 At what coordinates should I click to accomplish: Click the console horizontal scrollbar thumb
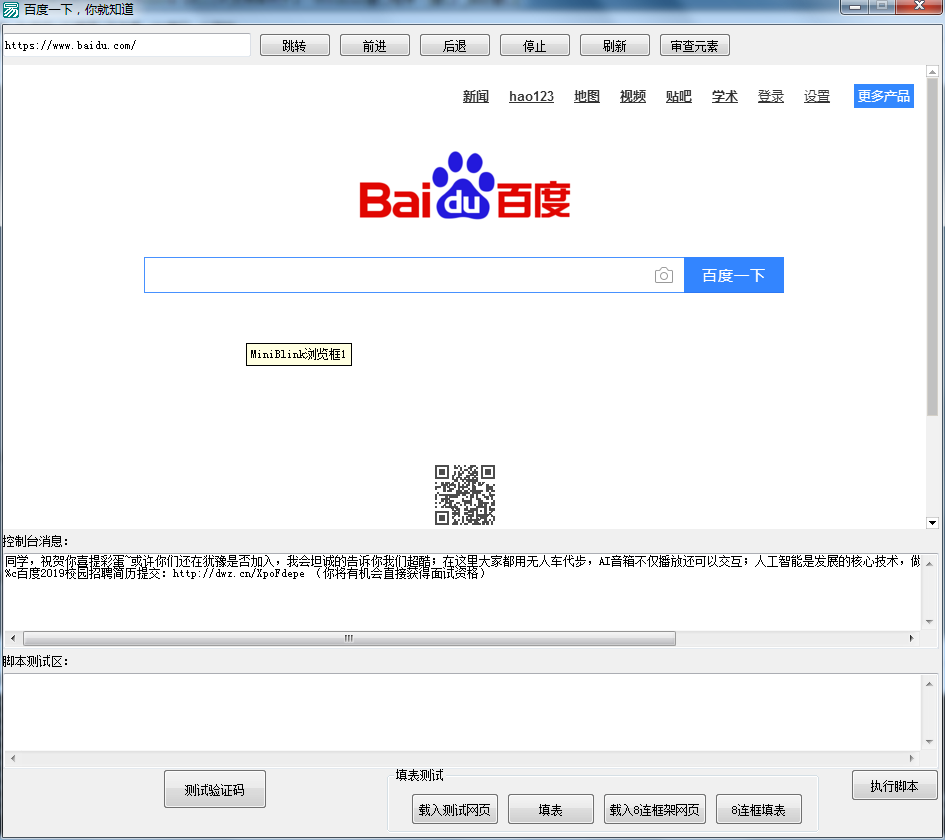[x=349, y=638]
